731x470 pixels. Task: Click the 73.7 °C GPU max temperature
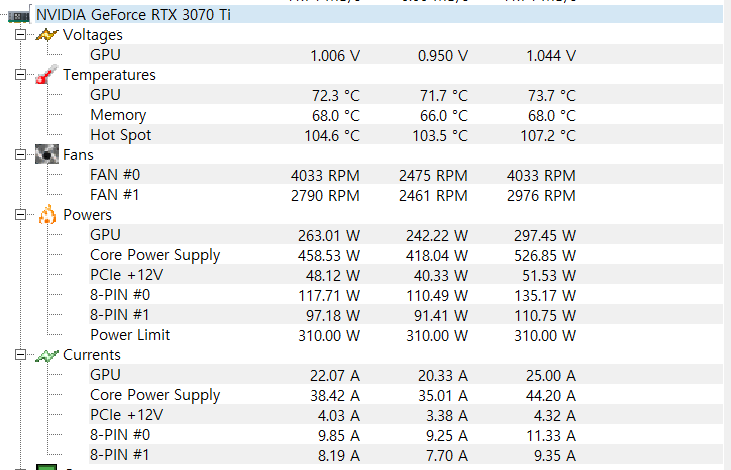coord(552,96)
